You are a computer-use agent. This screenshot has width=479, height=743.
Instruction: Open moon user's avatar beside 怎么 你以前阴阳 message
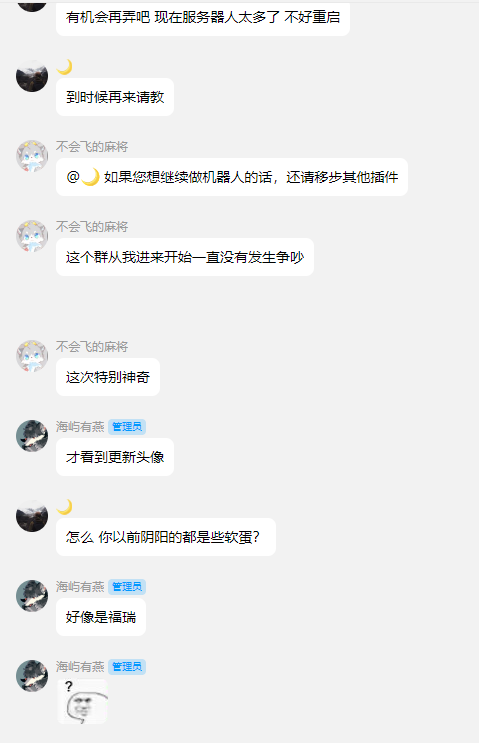point(32,516)
